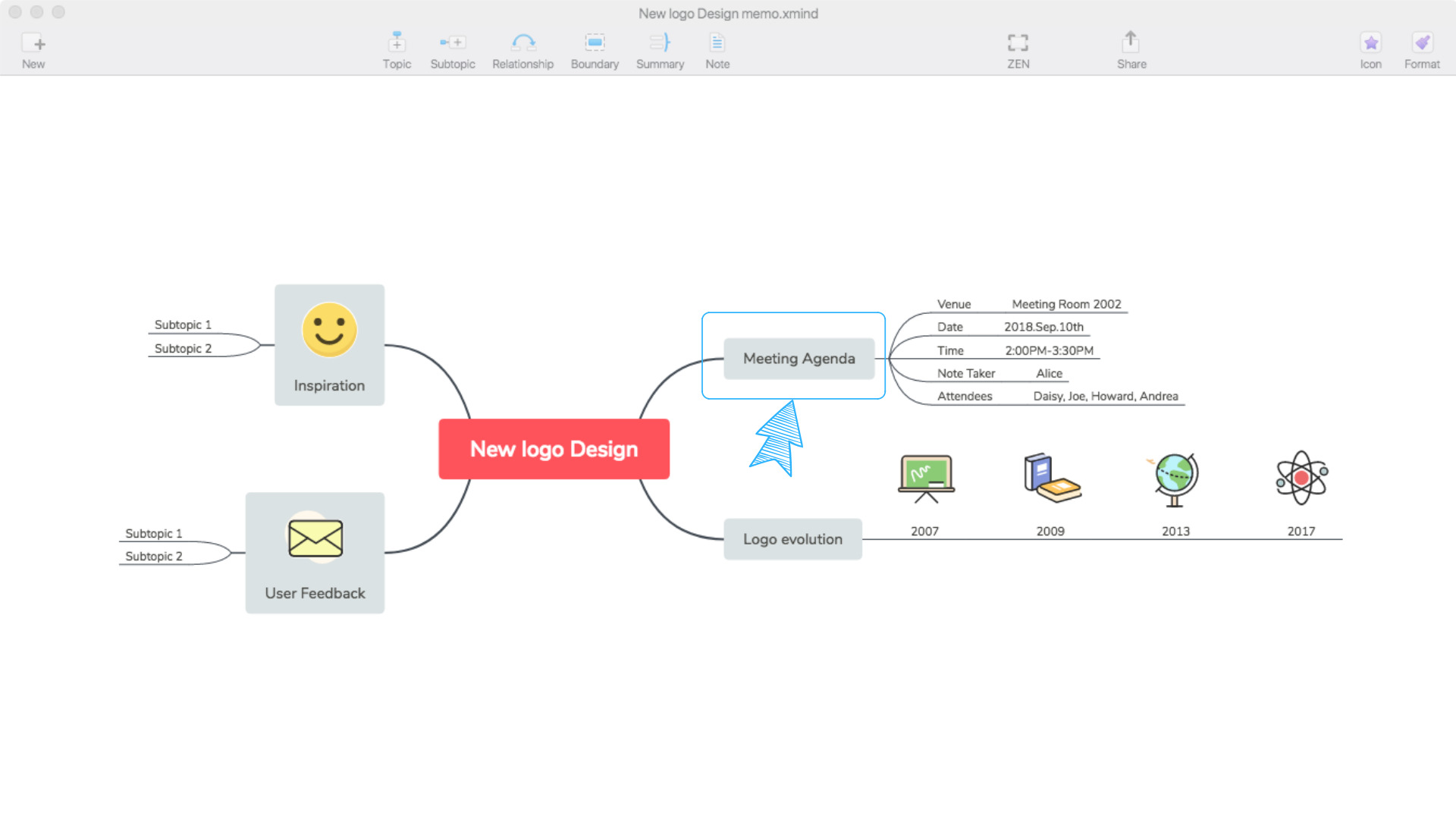The height and width of the screenshot is (819, 1456).
Task: Click the 2007 logo evolution icon
Action: (924, 477)
